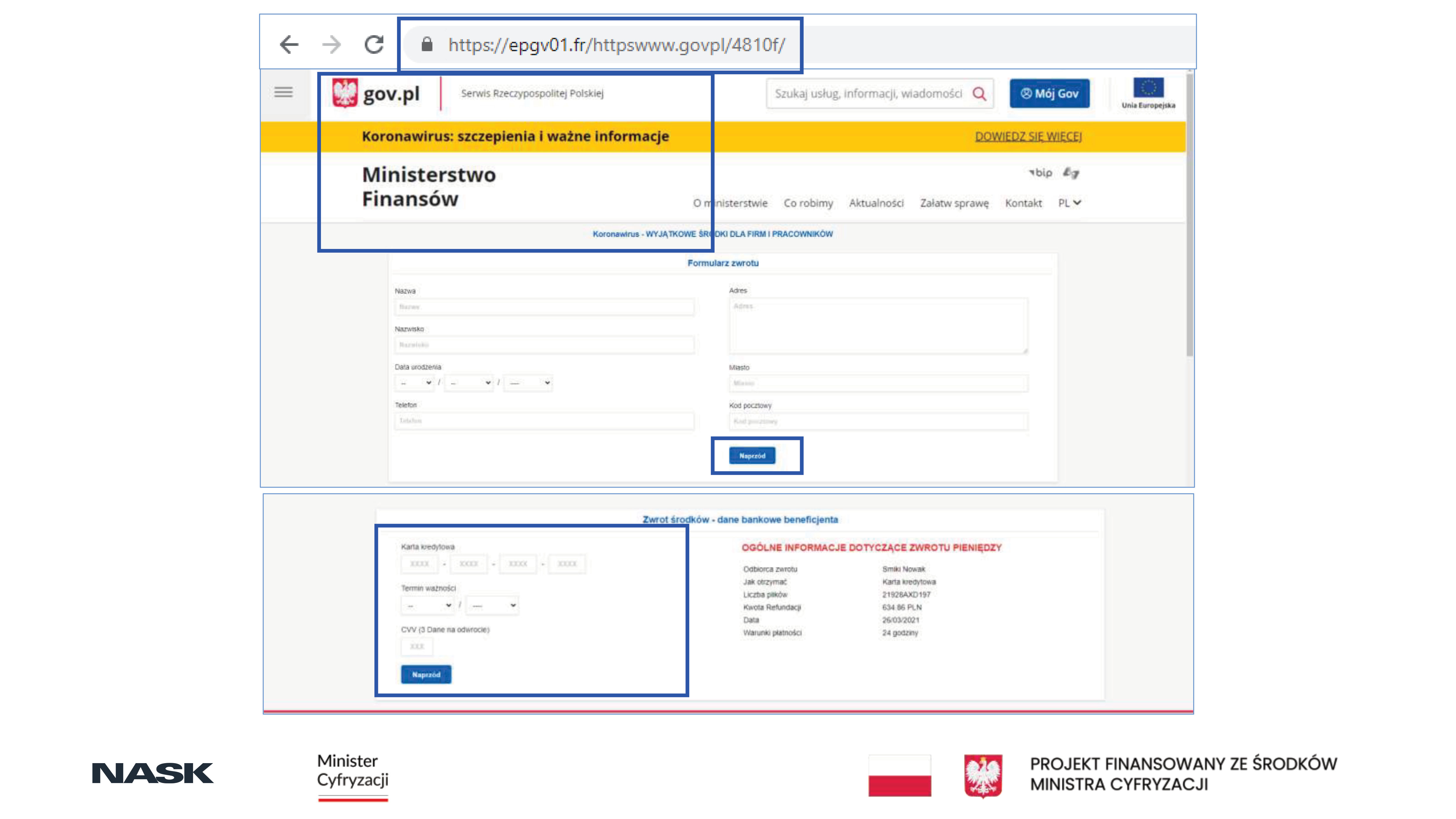Open birth date month dropdown
Viewport: 1456px width, 819px height.
point(469,383)
